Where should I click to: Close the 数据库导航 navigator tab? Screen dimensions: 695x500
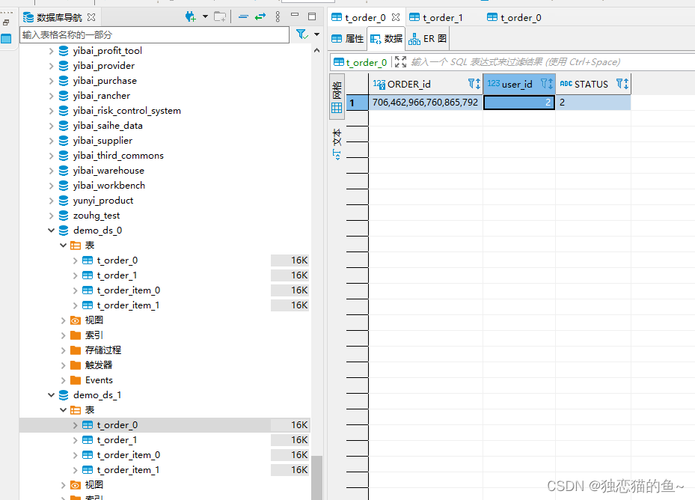pos(91,17)
